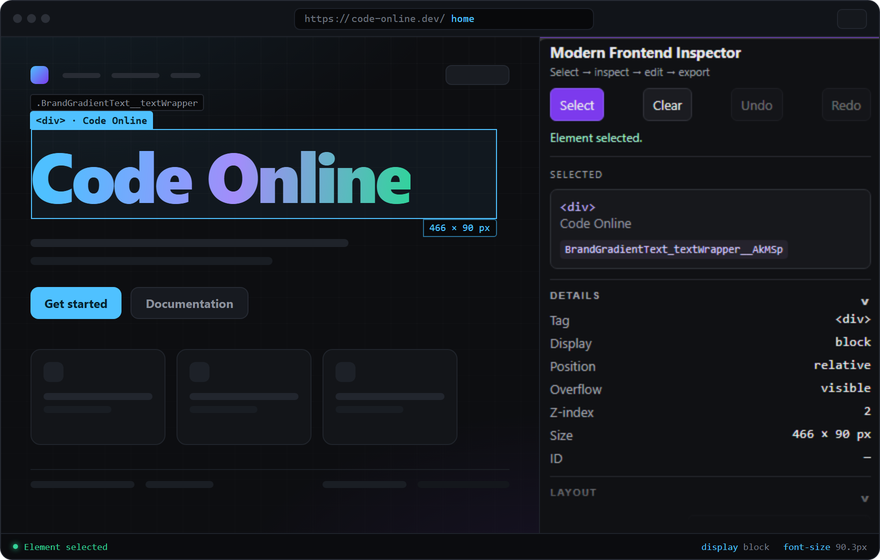Click the third placeholder feature card
This screenshot has height=560, width=880.
click(389, 397)
